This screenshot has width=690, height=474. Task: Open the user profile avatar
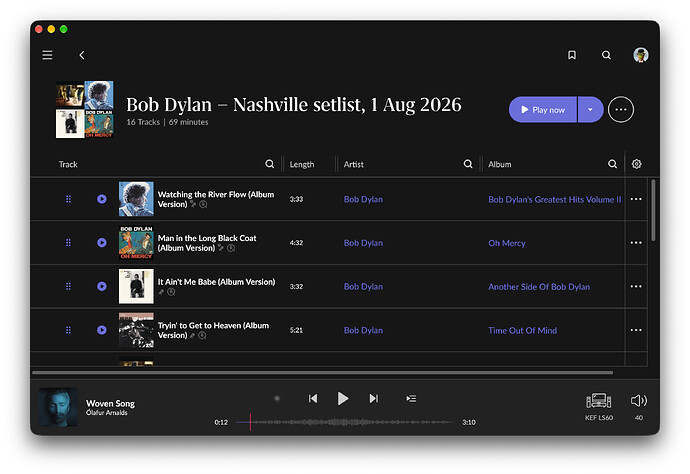[x=640, y=55]
